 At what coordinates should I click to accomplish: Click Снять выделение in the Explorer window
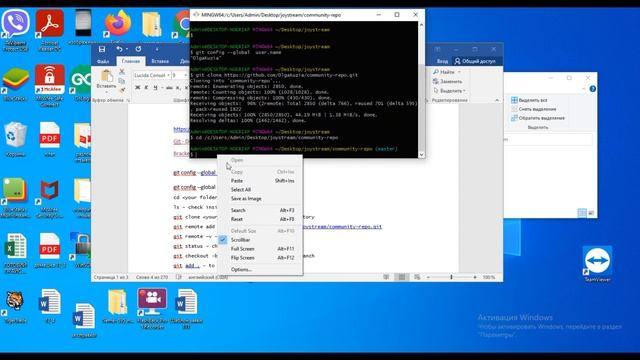tap(533, 109)
